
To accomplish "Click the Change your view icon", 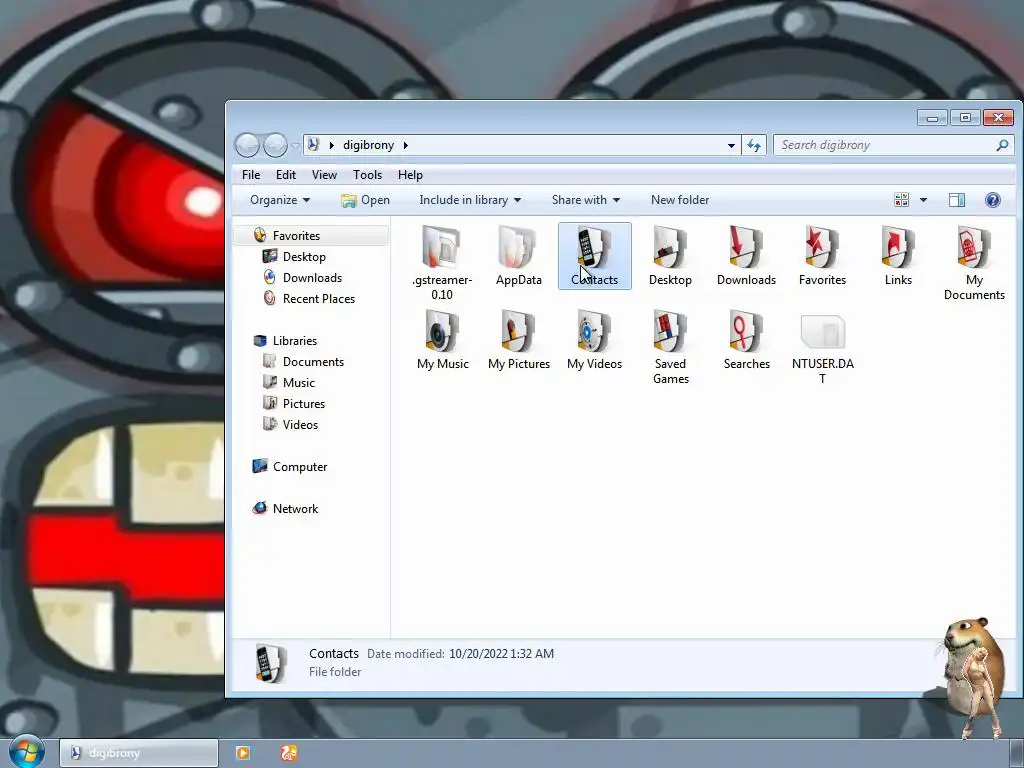I will click(901, 200).
